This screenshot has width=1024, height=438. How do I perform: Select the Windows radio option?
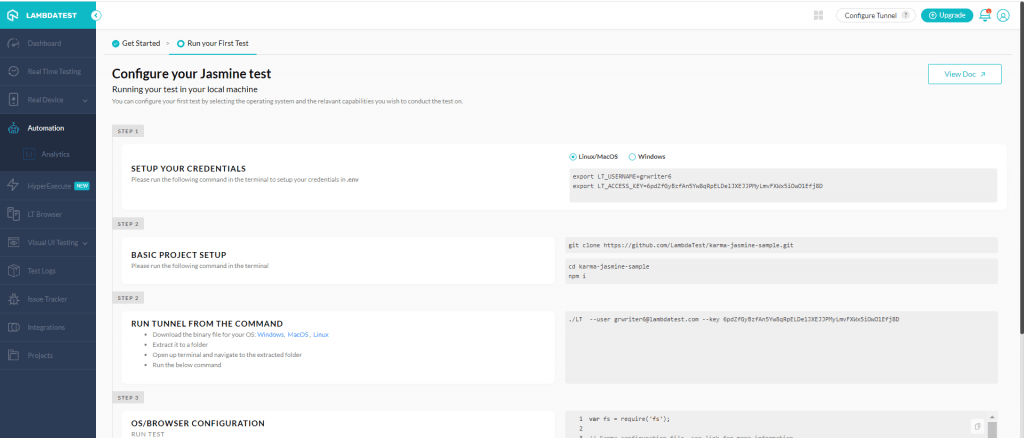click(x=632, y=156)
